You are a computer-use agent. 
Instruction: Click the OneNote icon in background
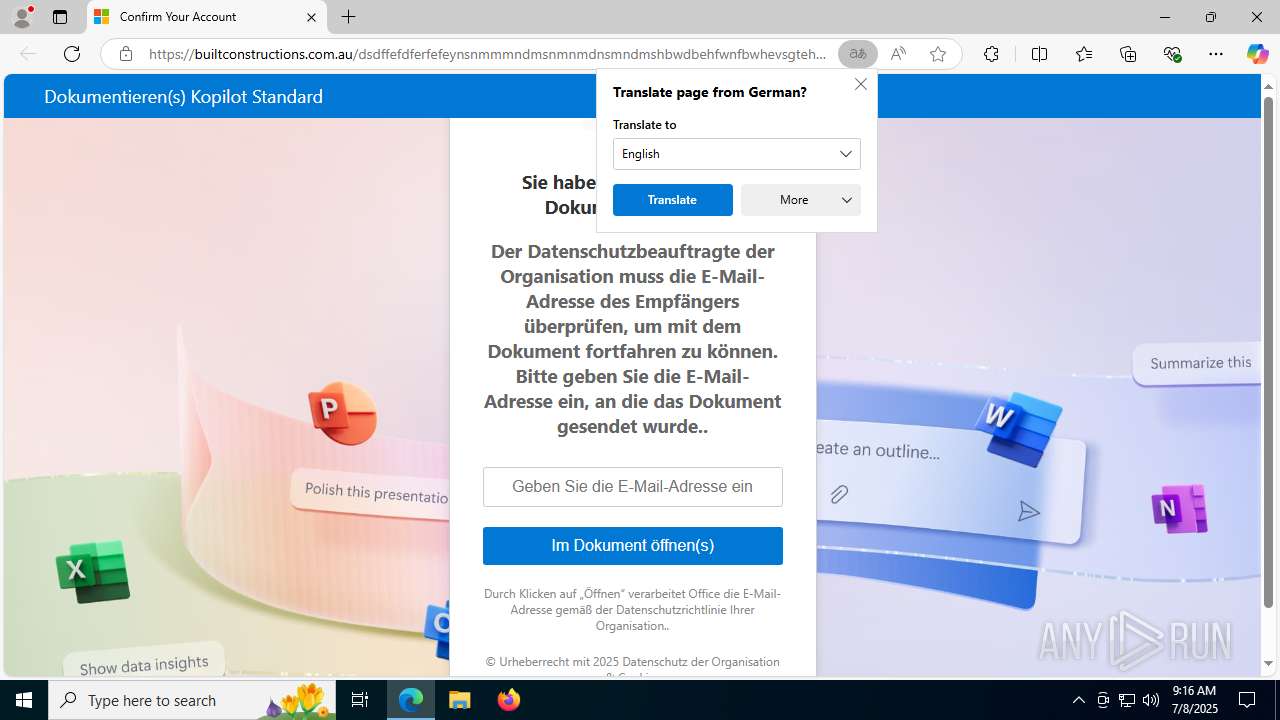[1179, 509]
